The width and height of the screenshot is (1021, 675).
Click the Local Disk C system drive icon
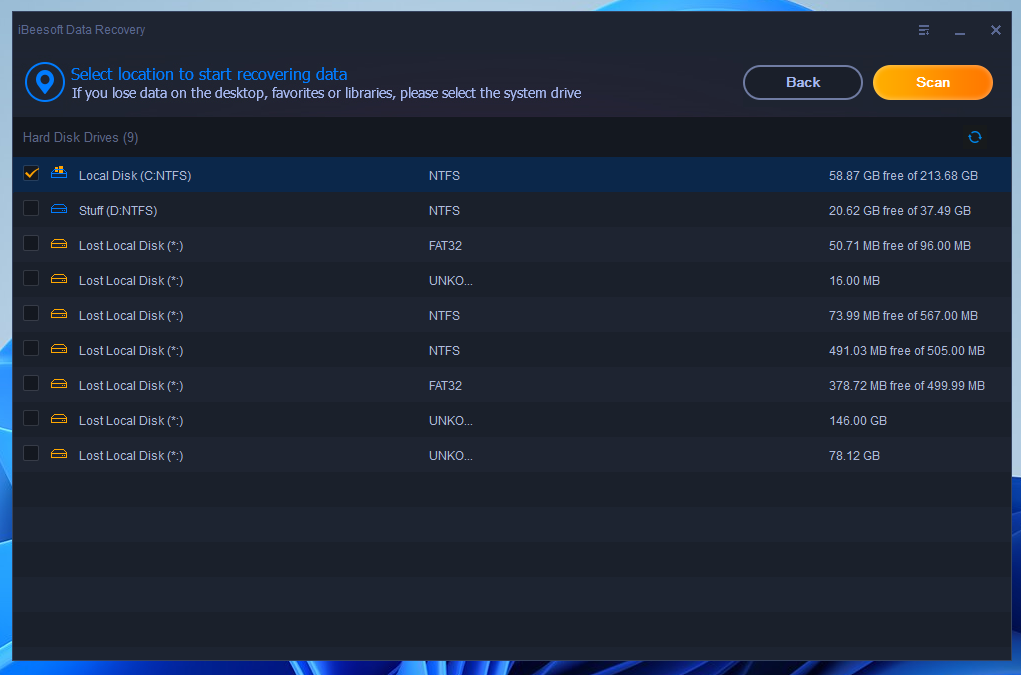click(59, 174)
